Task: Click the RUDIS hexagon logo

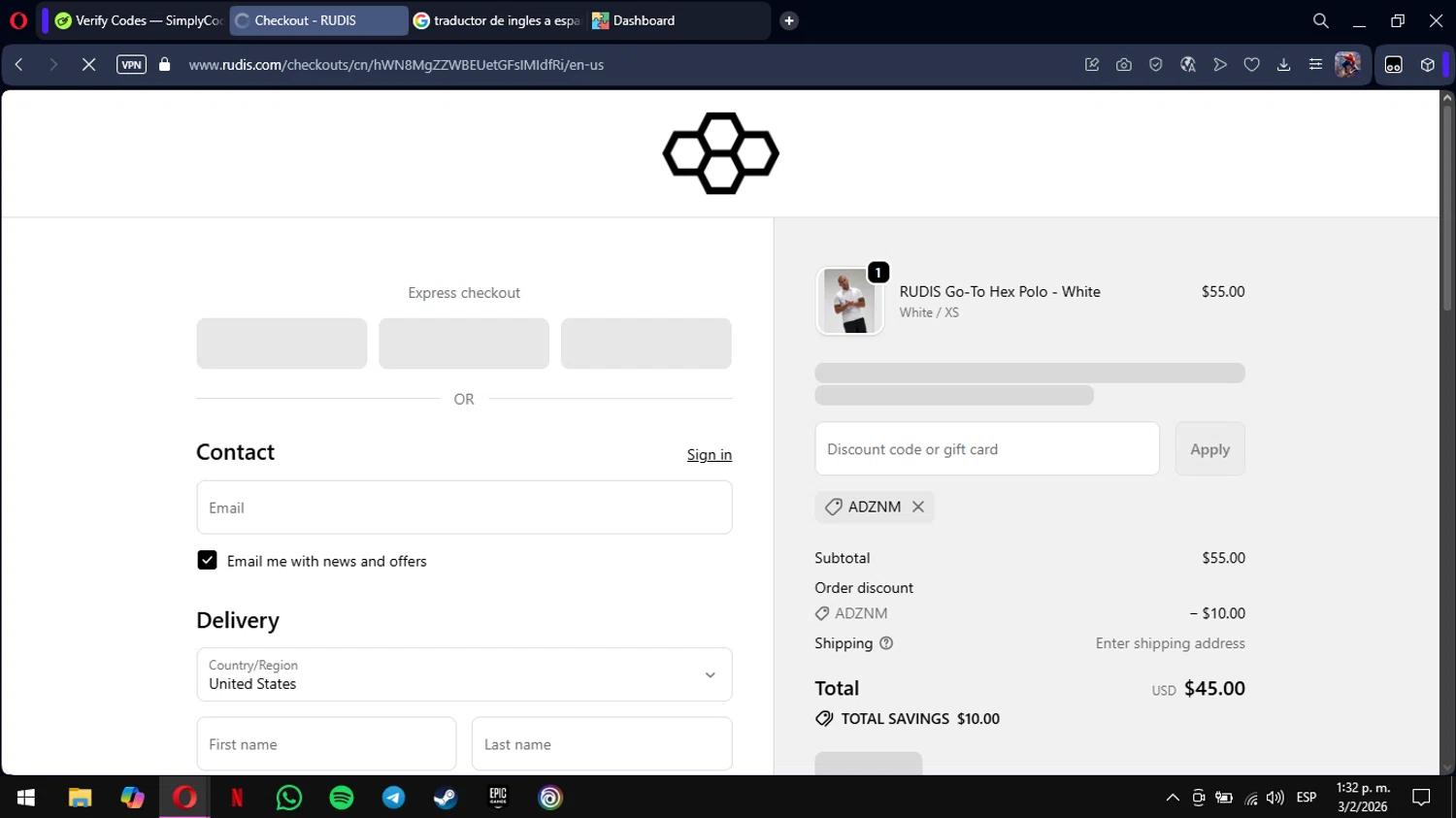Action: 721,153
